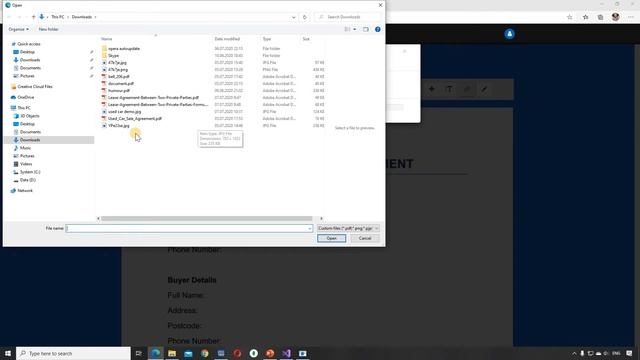640x360 pixels.
Task: Select Creative Cloud Files in sidebar
Action: pos(35,87)
